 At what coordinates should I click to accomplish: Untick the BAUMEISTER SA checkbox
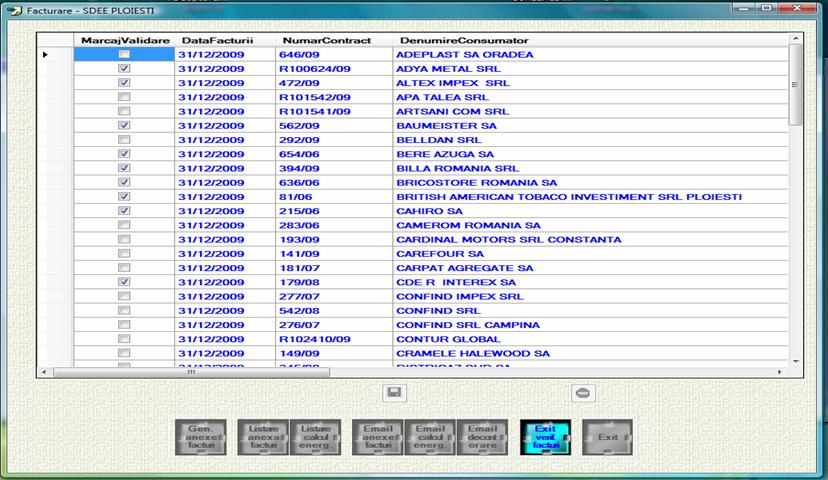tap(124, 125)
